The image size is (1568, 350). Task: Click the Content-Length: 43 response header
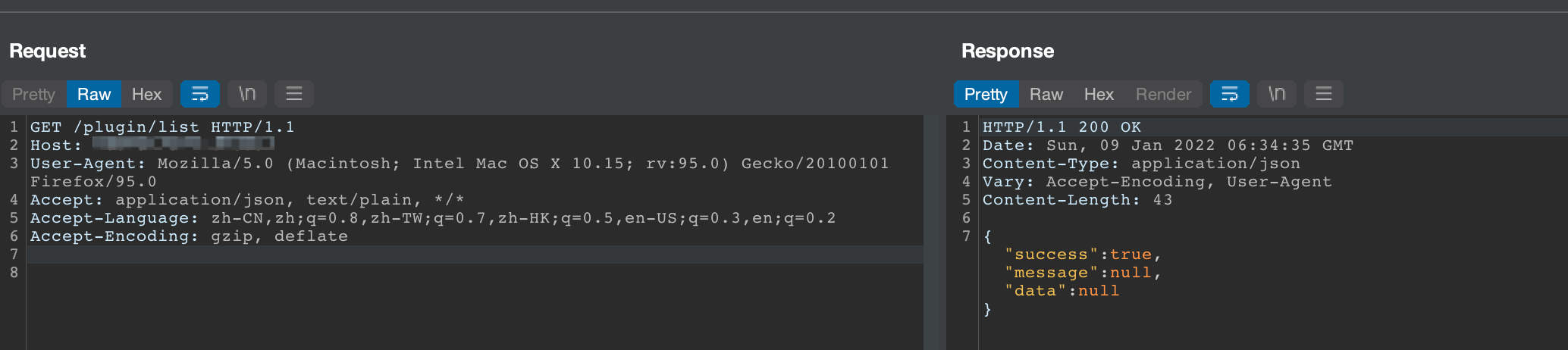[x=1077, y=200]
